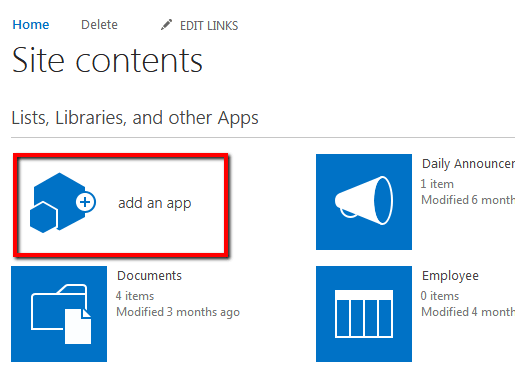Click the Delete navigation link
The image size is (515, 366).
(99, 25)
